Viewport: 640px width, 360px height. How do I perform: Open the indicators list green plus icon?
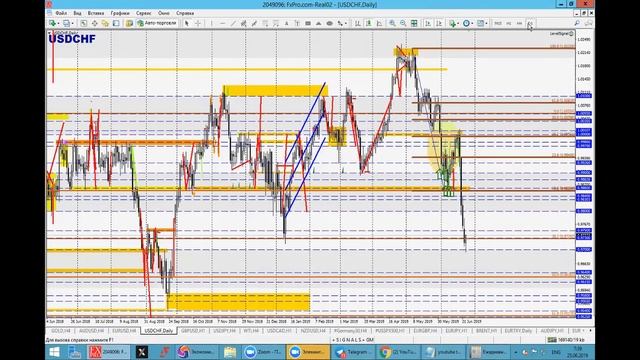pyautogui.click(x=452, y=23)
